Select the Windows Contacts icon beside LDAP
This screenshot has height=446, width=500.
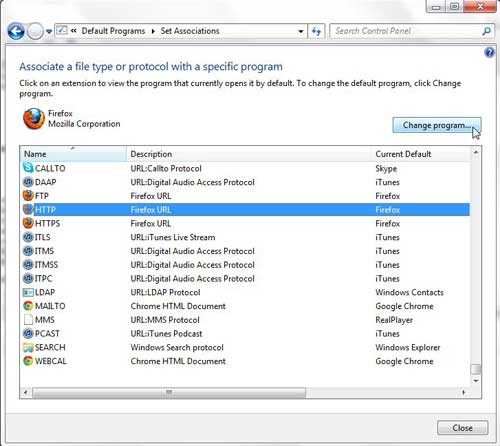(28, 292)
